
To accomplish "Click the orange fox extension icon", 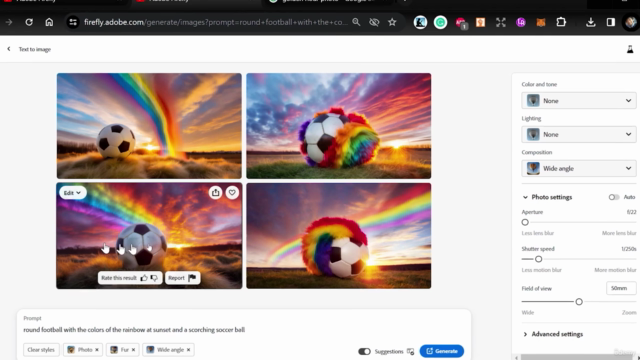I will [x=541, y=22].
